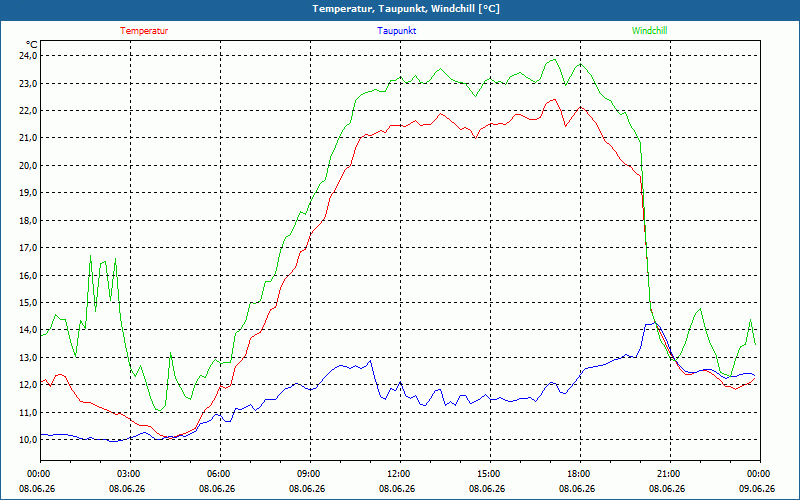Click the 21:00 time axis label
This screenshot has width=800, height=500.
[670, 474]
